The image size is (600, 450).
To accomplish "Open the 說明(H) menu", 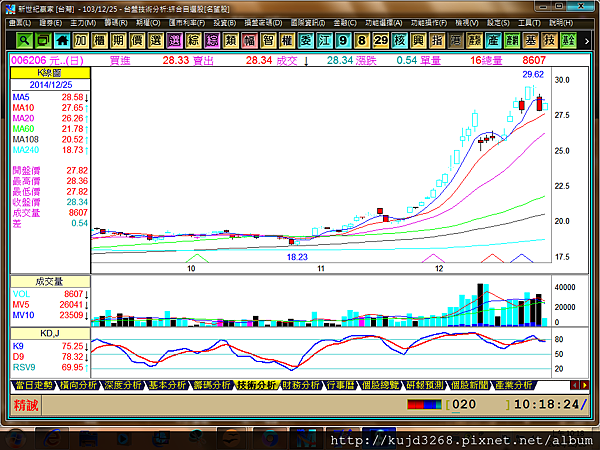I will (x=561, y=23).
